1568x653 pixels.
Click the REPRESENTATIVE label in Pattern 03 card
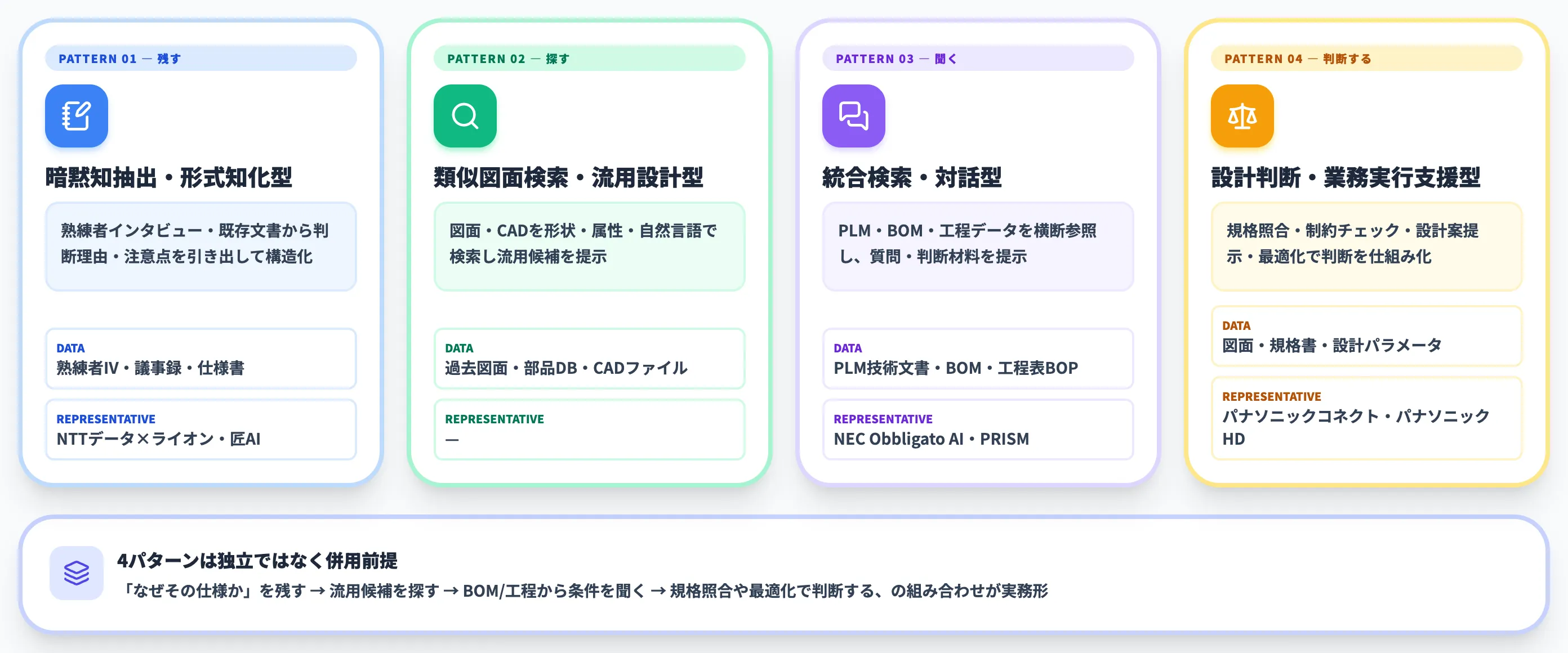click(x=883, y=419)
